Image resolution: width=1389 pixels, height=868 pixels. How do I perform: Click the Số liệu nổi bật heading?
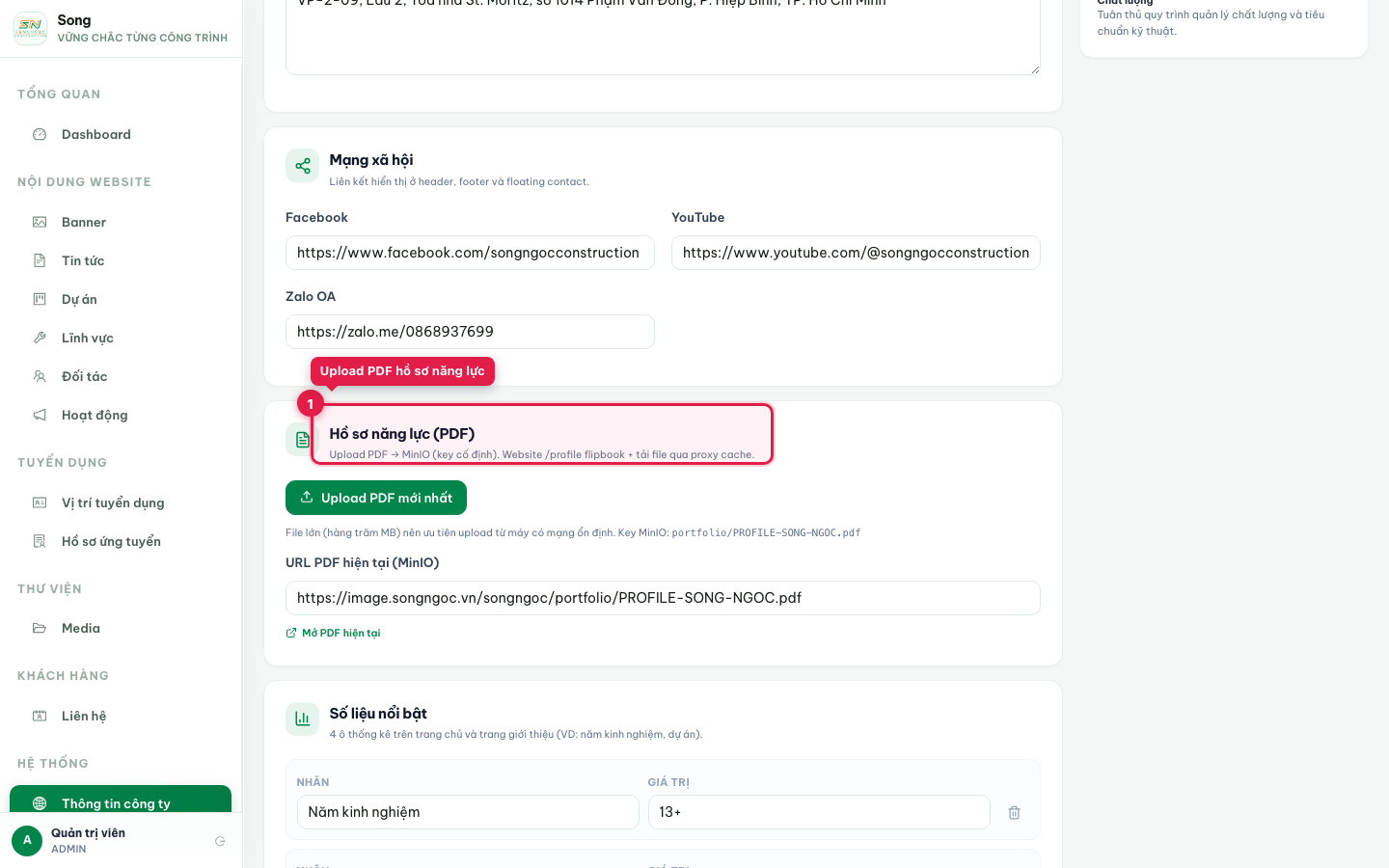point(378,714)
